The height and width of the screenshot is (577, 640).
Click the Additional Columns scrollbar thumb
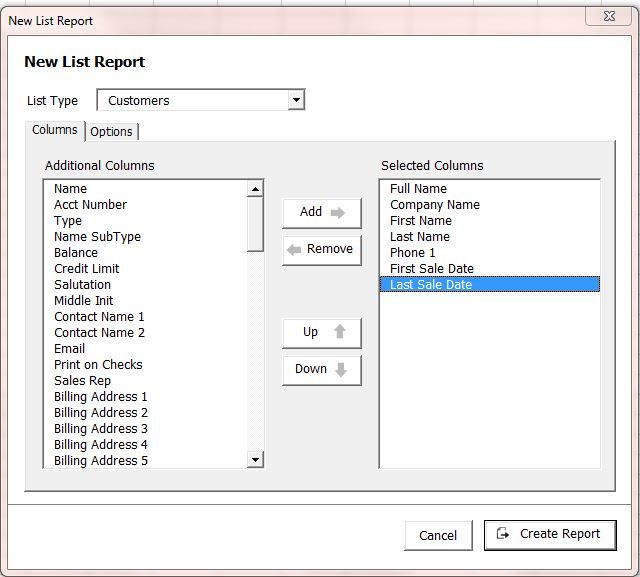255,224
